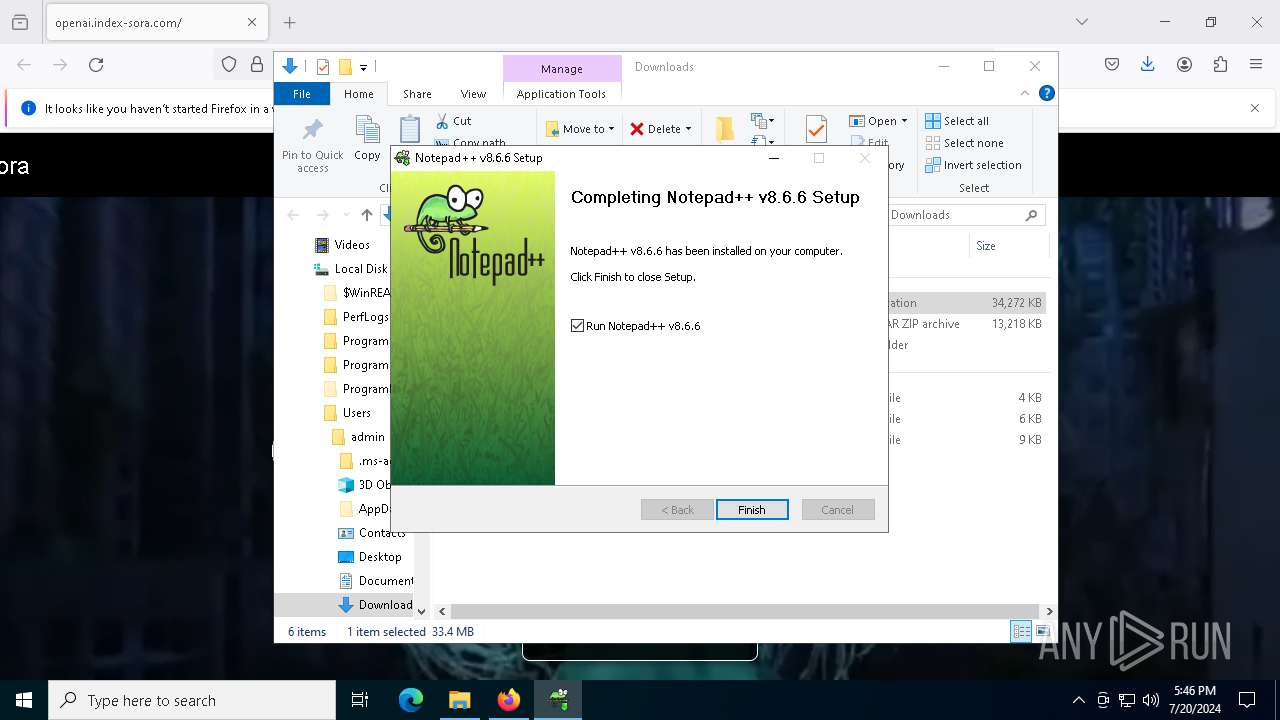Click the Cut scissors command
1280x720 pixels.
click(x=453, y=121)
